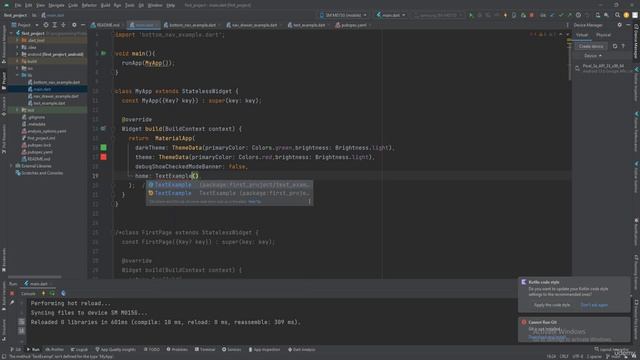
Task: Select the Physical tab in Device Manager
Action: 603,35
